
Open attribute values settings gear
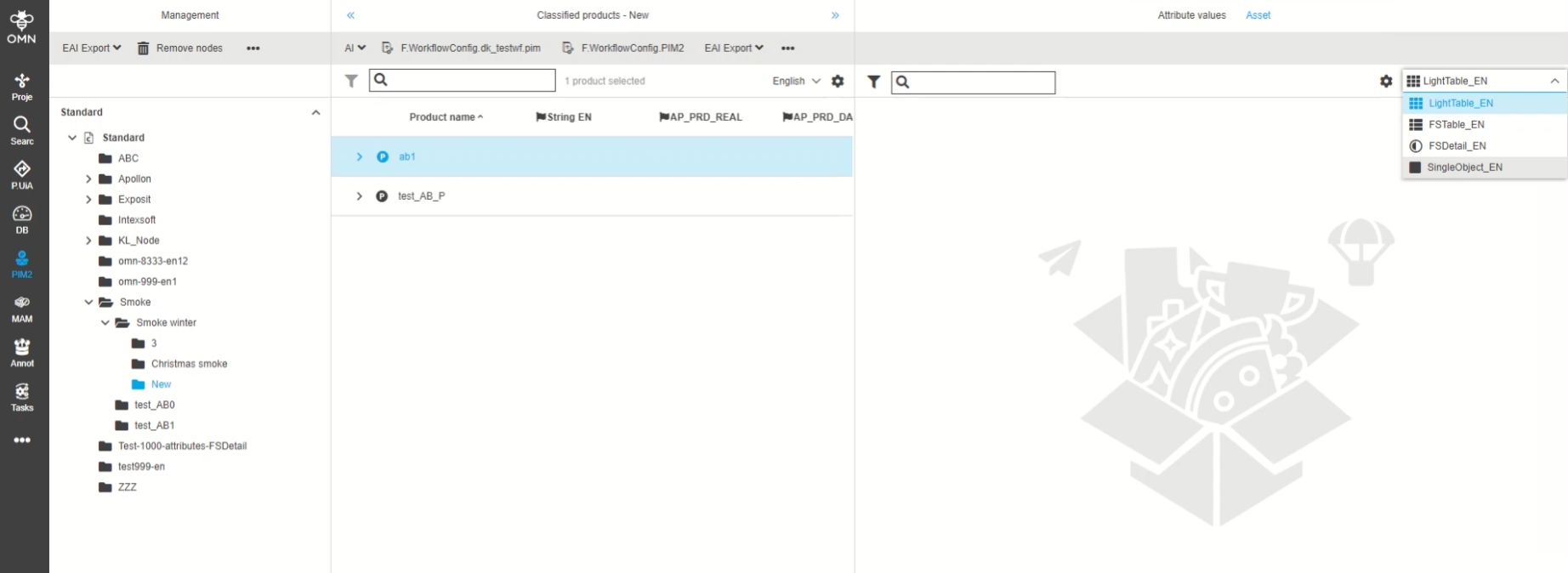(x=1386, y=81)
